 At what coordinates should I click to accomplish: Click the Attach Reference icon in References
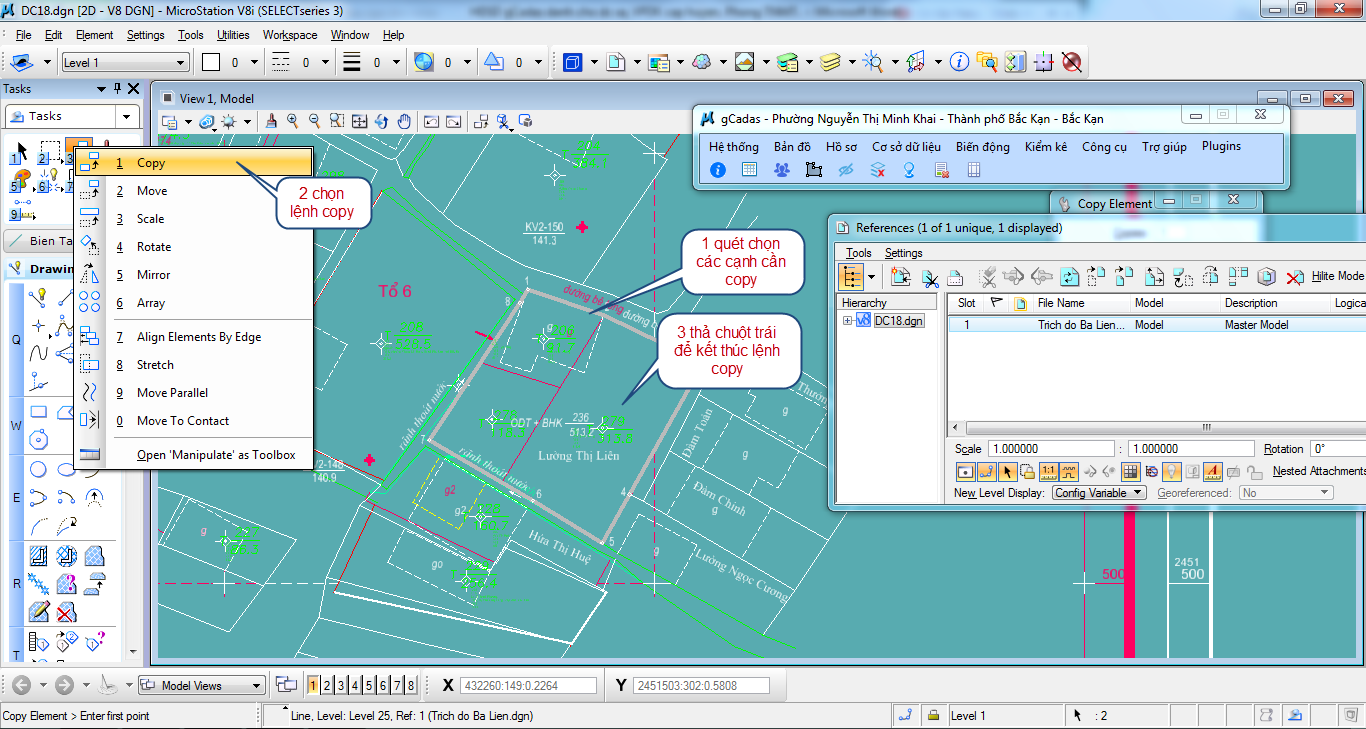tap(900, 277)
